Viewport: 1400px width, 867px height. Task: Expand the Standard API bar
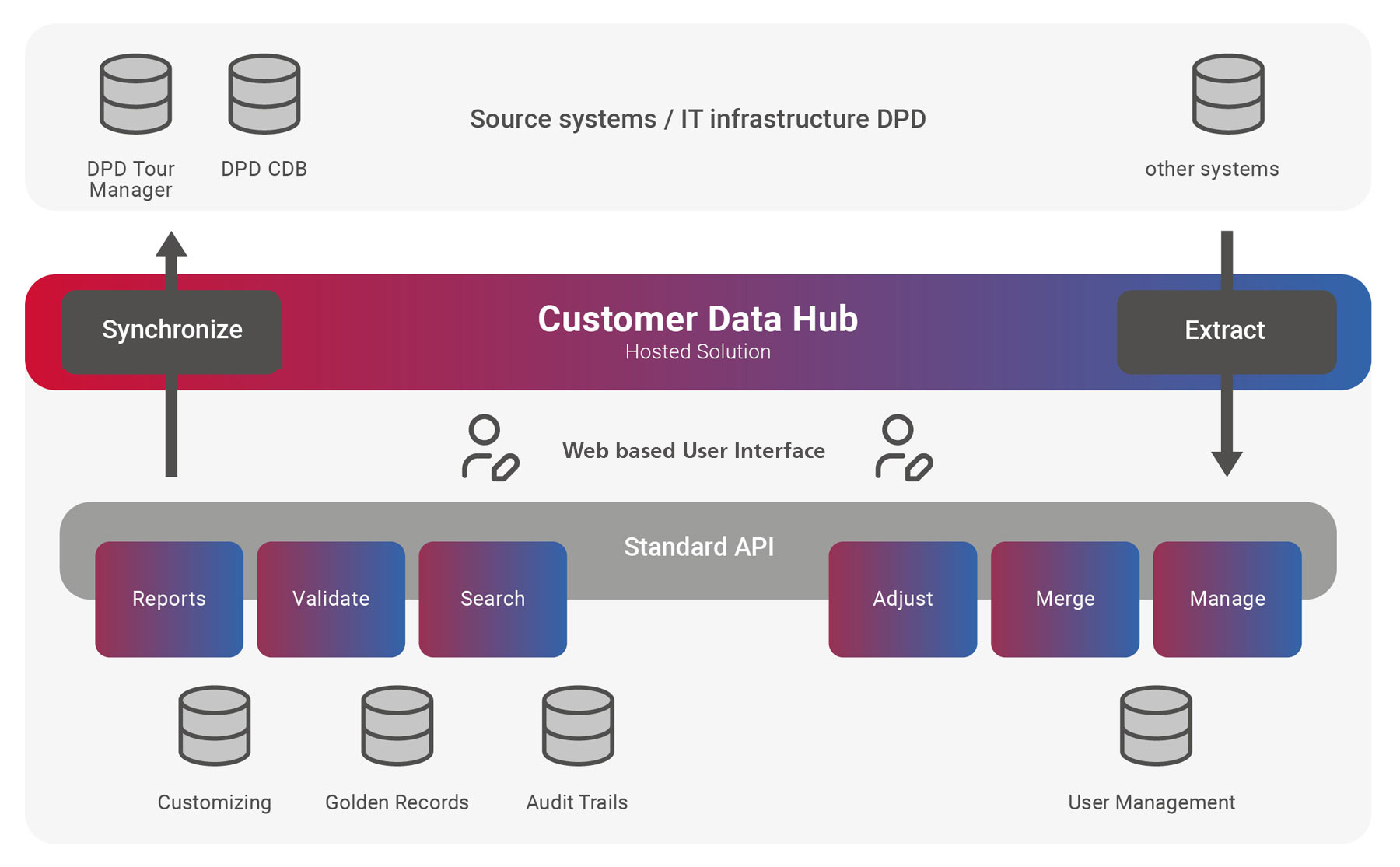pyautogui.click(x=698, y=547)
